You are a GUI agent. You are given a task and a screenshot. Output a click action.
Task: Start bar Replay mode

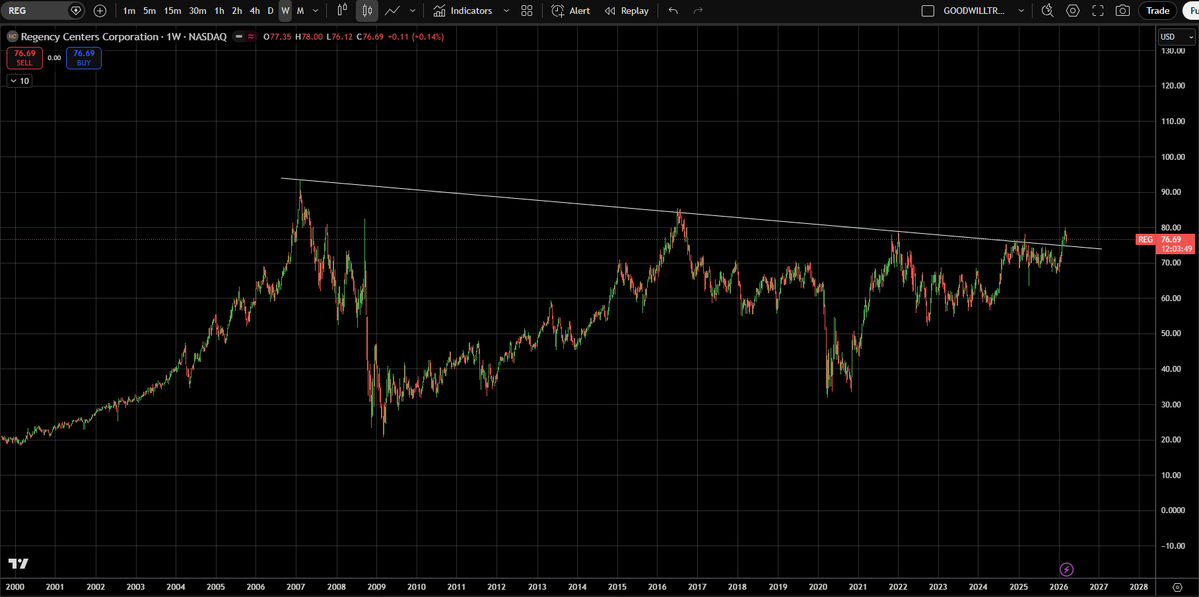(x=626, y=11)
